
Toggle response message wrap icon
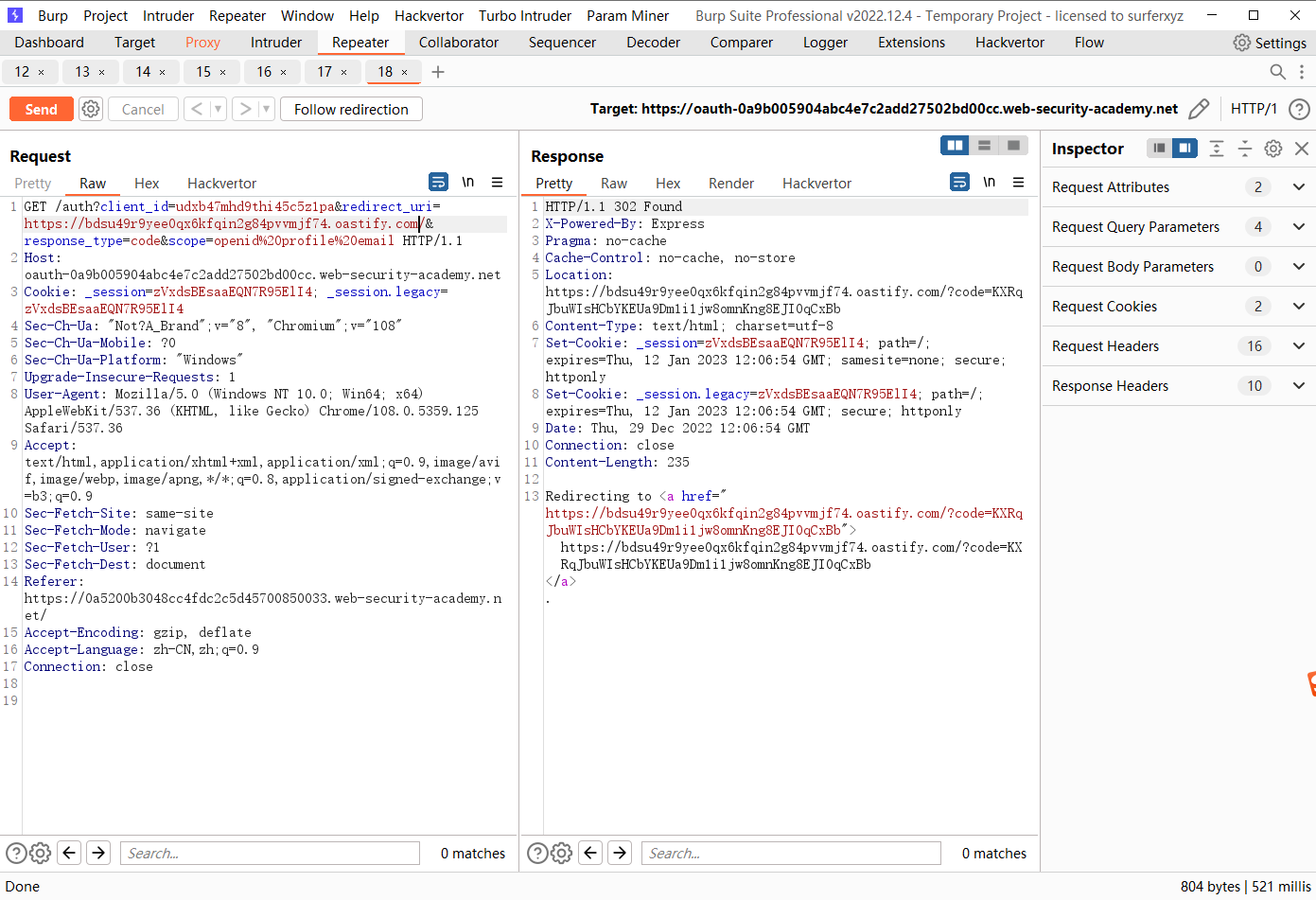click(x=959, y=182)
